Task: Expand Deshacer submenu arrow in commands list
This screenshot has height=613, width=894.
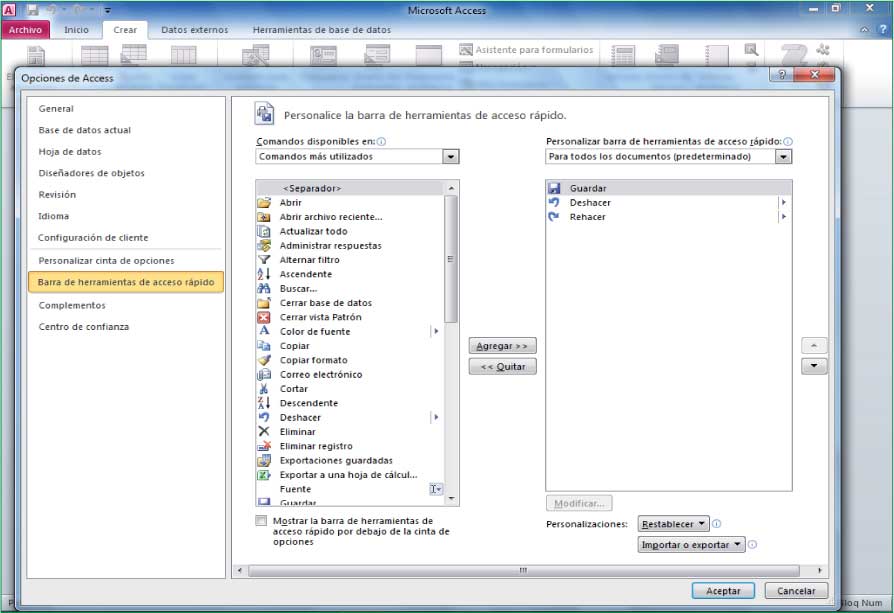Action: click(x=436, y=417)
